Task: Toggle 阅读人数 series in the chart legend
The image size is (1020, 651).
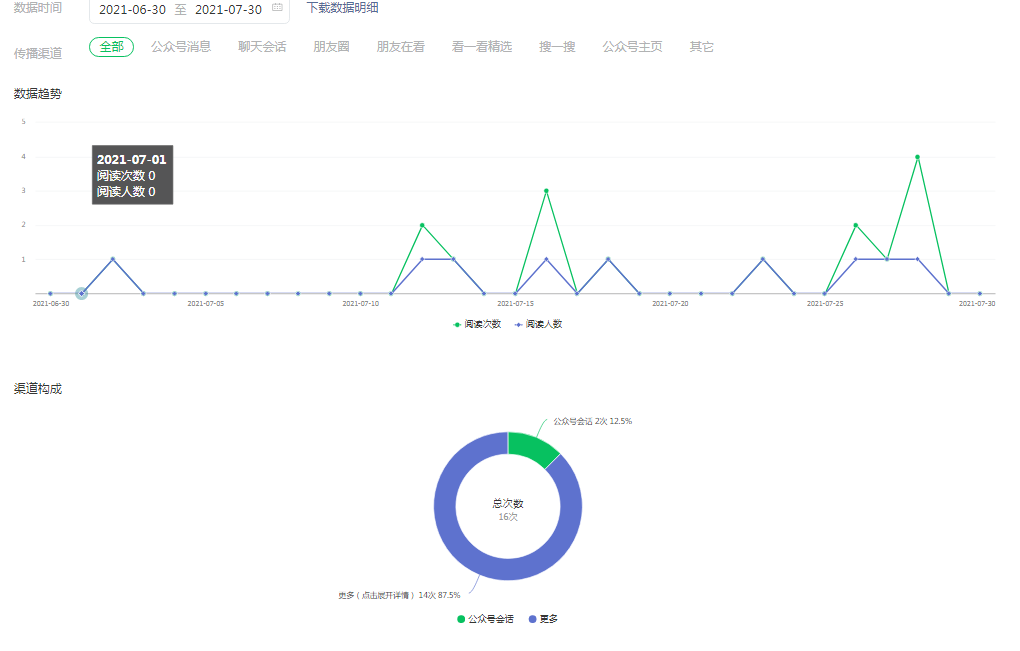Action: 538,324
